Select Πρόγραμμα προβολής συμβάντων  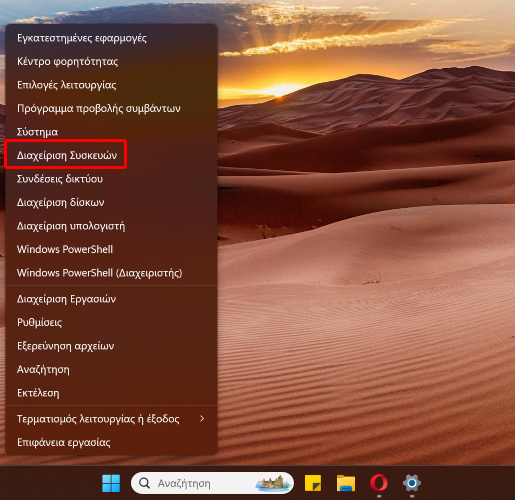(x=99, y=108)
